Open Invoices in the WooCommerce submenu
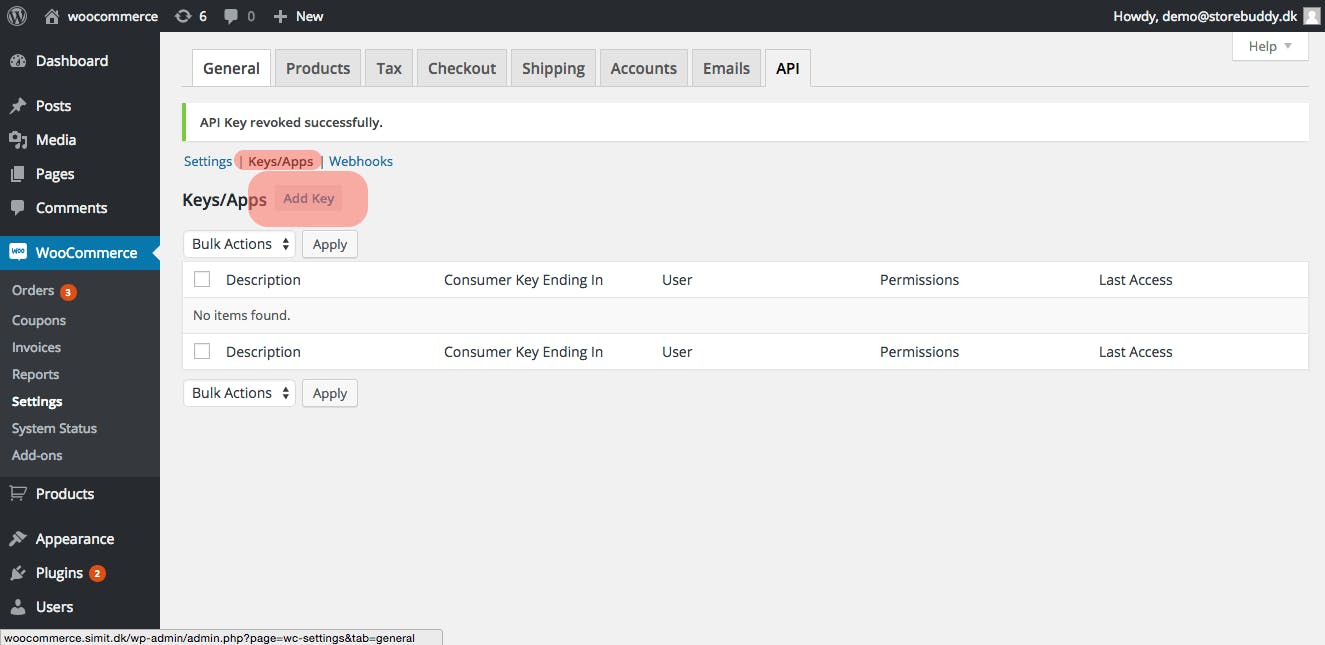This screenshot has width=1325, height=645. click(36, 347)
